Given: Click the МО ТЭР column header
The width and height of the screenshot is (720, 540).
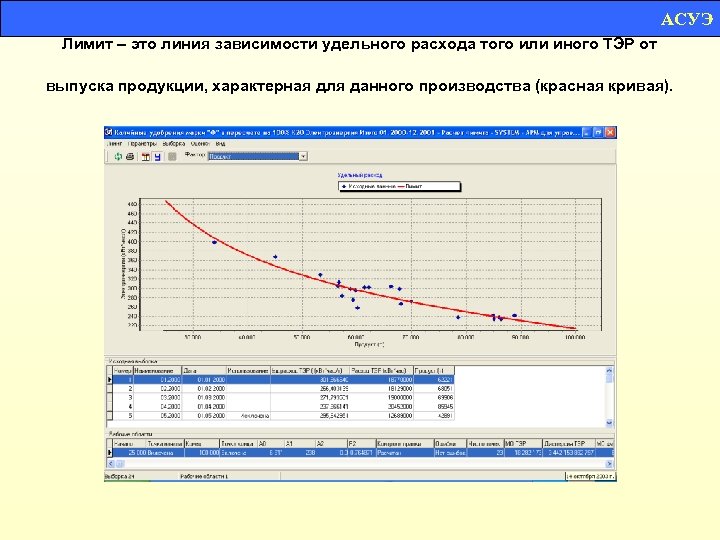Looking at the screenshot, I should (x=523, y=444).
